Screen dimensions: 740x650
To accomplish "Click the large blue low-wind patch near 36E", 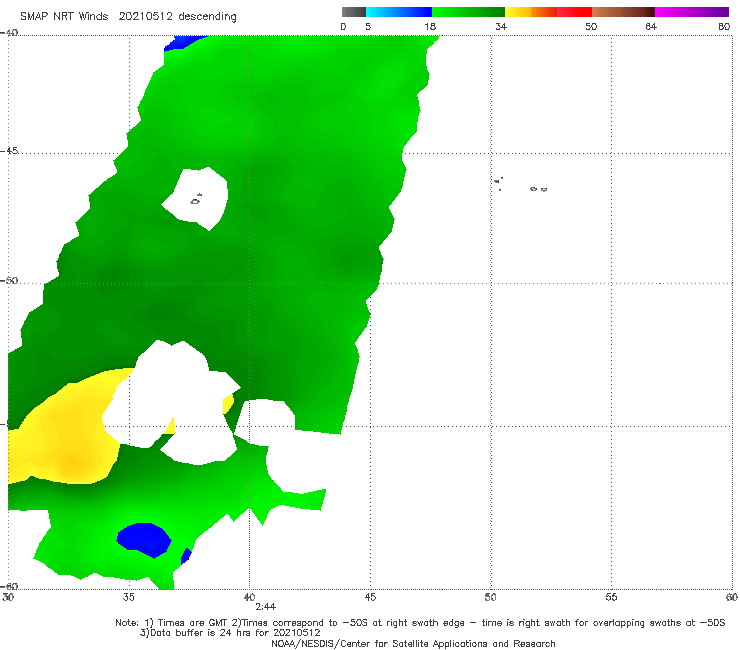I will [144, 540].
